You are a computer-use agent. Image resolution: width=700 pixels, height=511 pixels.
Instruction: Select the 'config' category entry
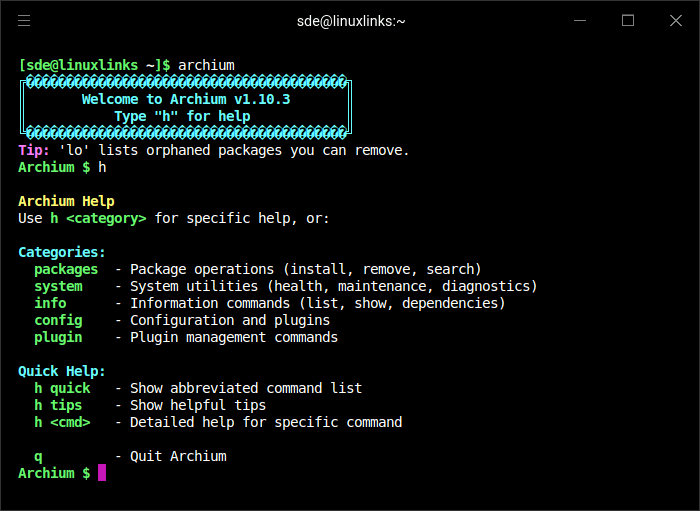58,320
